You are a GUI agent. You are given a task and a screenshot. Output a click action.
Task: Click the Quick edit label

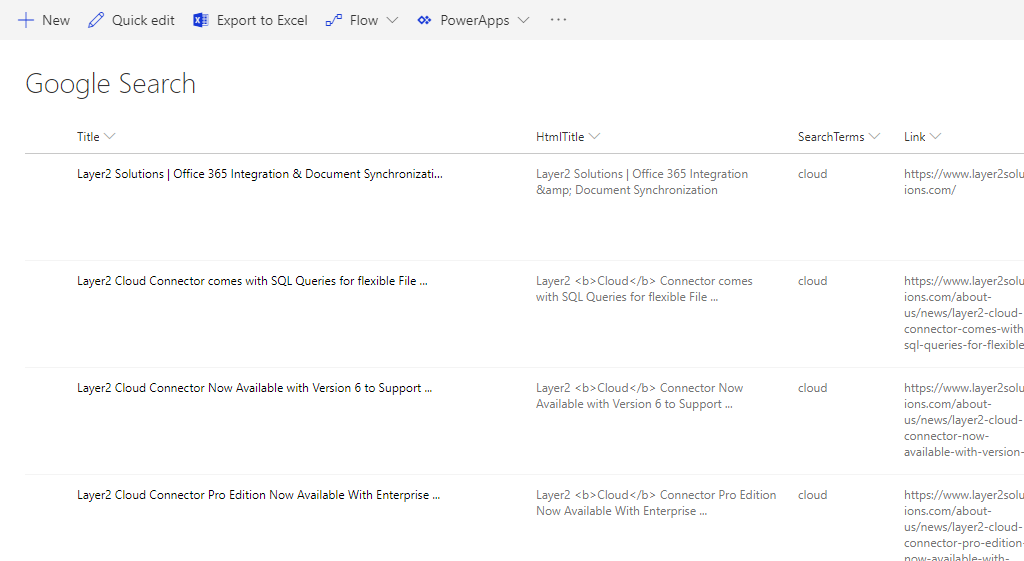[x=143, y=20]
